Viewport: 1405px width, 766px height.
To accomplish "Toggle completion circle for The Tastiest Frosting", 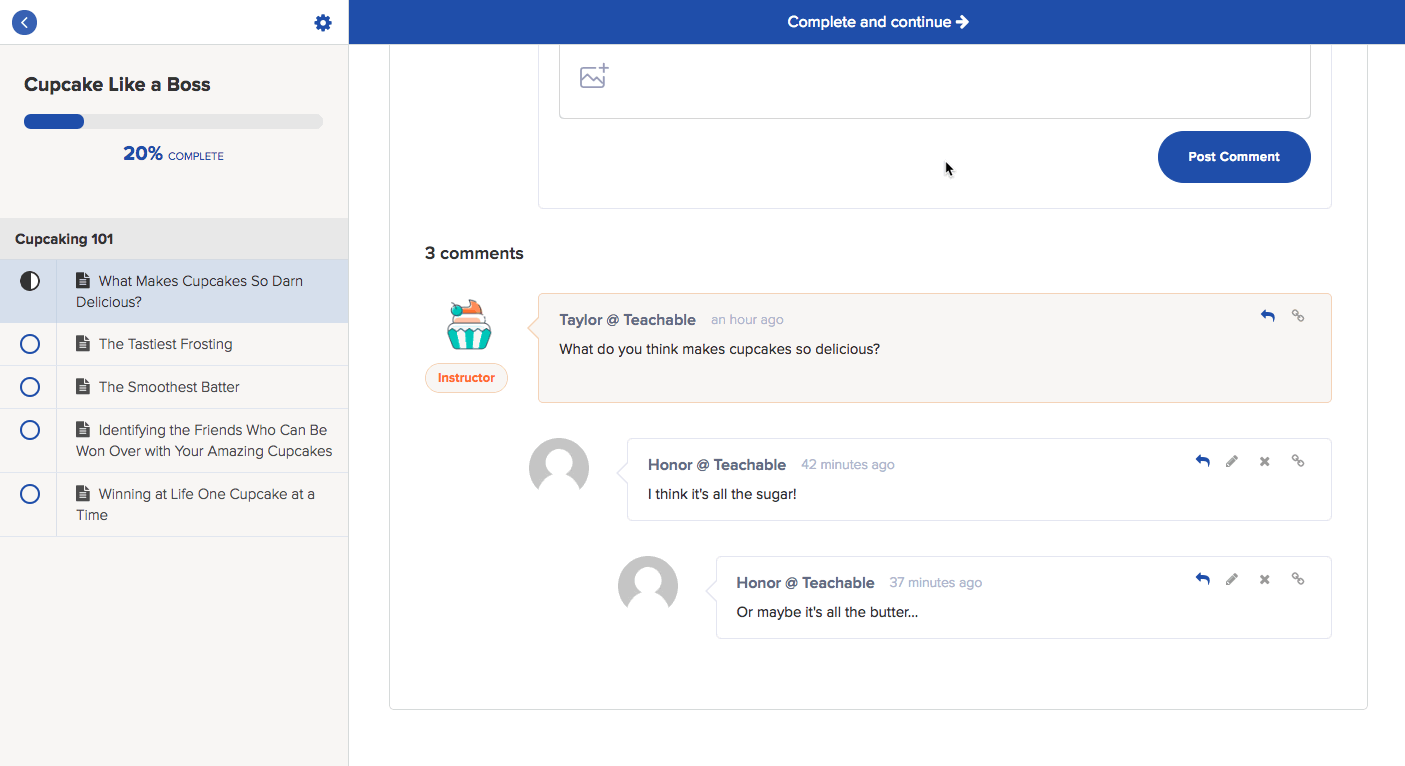I will pos(30,344).
